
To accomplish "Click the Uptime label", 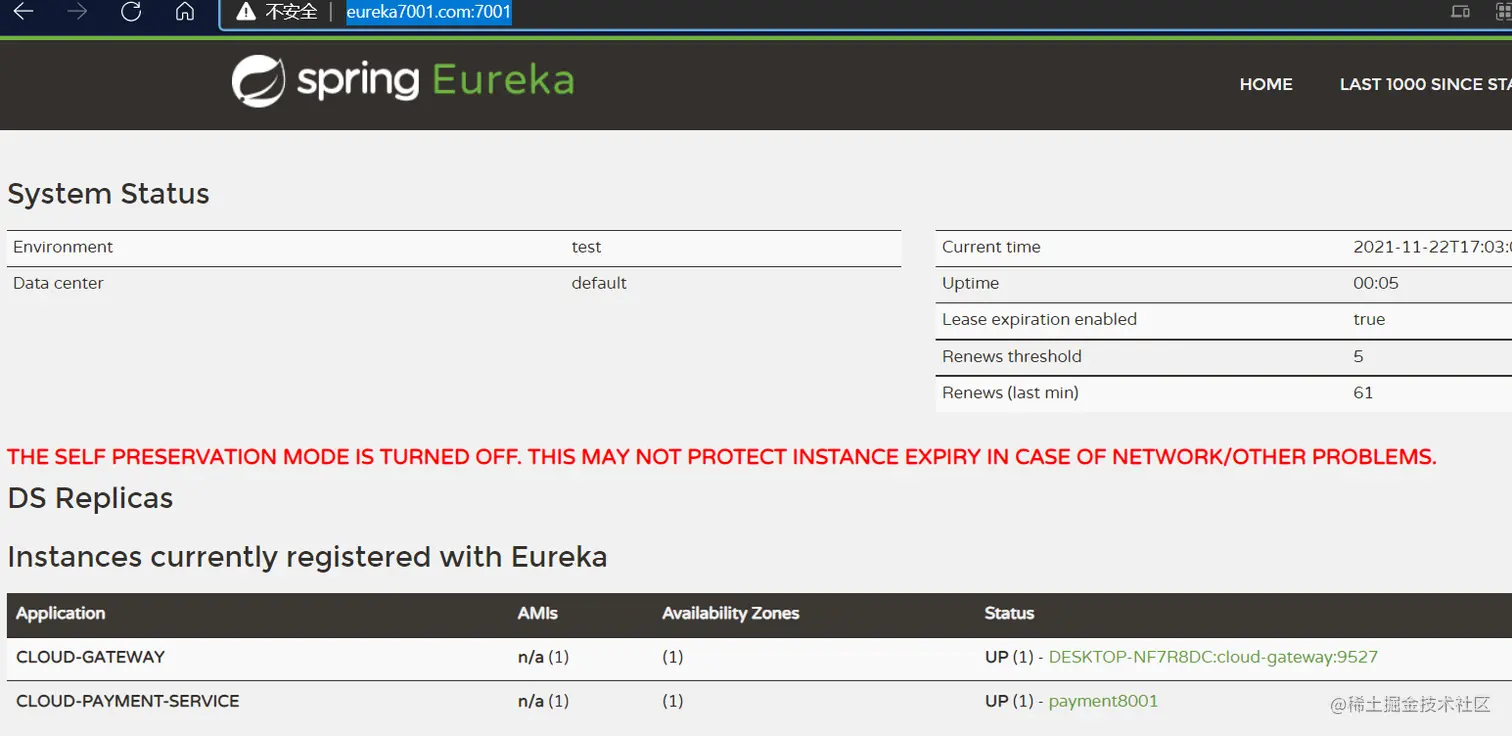I will (x=971, y=283).
